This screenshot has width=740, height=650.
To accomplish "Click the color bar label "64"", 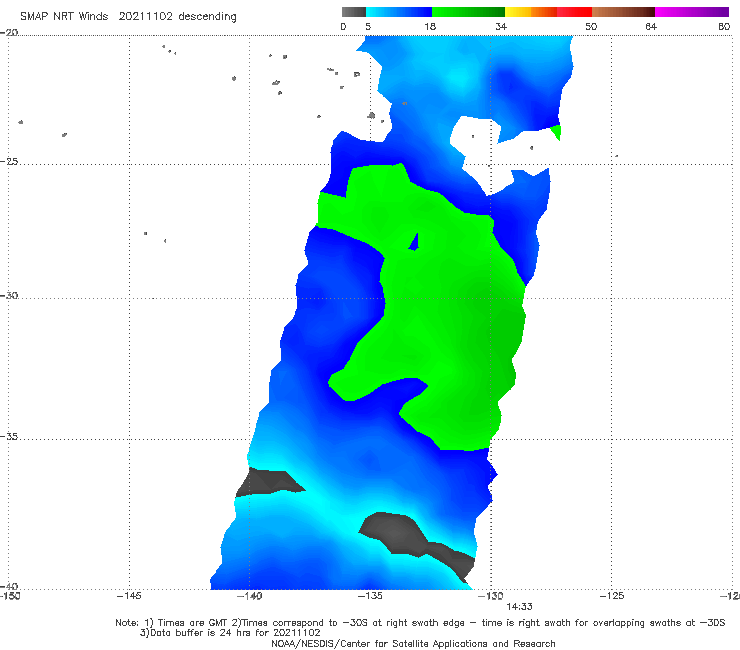I will coord(651,26).
